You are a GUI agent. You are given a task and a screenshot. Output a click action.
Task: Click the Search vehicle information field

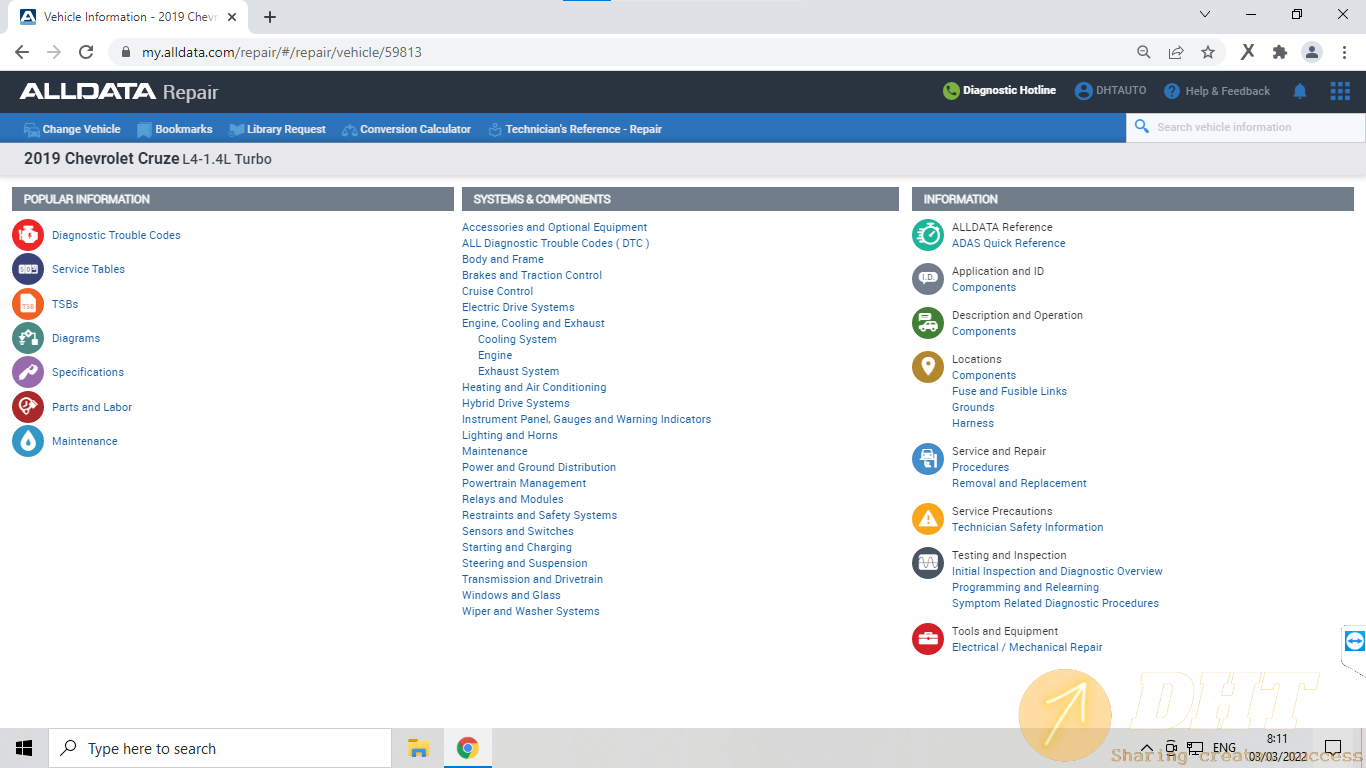point(1246,127)
